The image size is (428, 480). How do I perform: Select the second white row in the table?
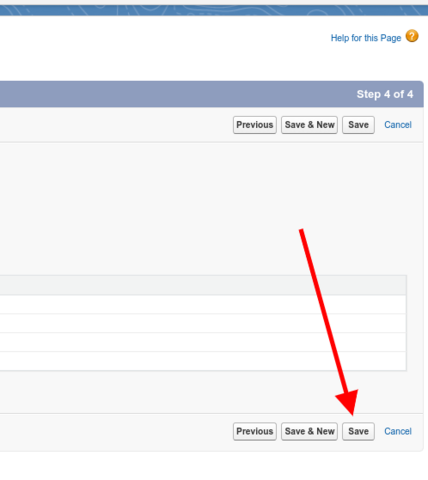point(203,323)
